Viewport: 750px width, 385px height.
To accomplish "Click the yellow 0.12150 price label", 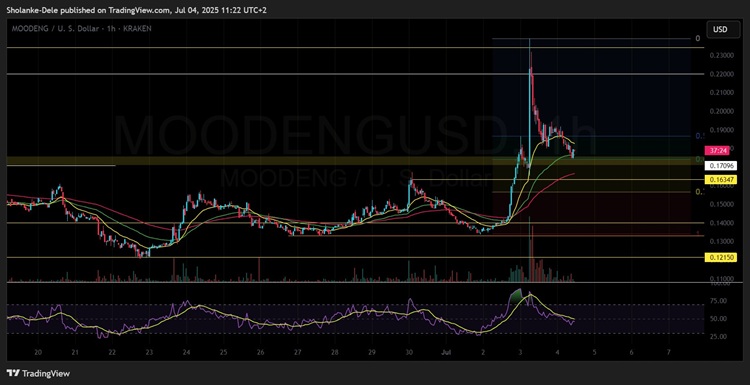I will click(720, 258).
